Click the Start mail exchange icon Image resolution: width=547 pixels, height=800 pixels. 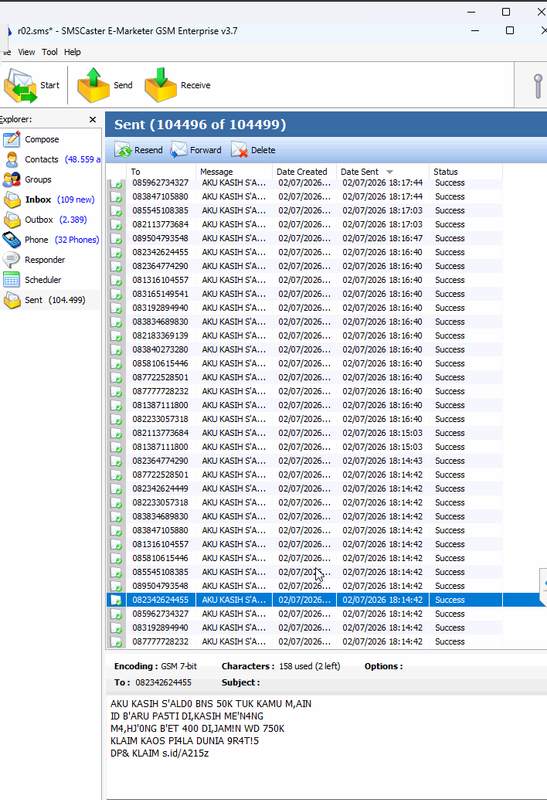(x=21, y=85)
